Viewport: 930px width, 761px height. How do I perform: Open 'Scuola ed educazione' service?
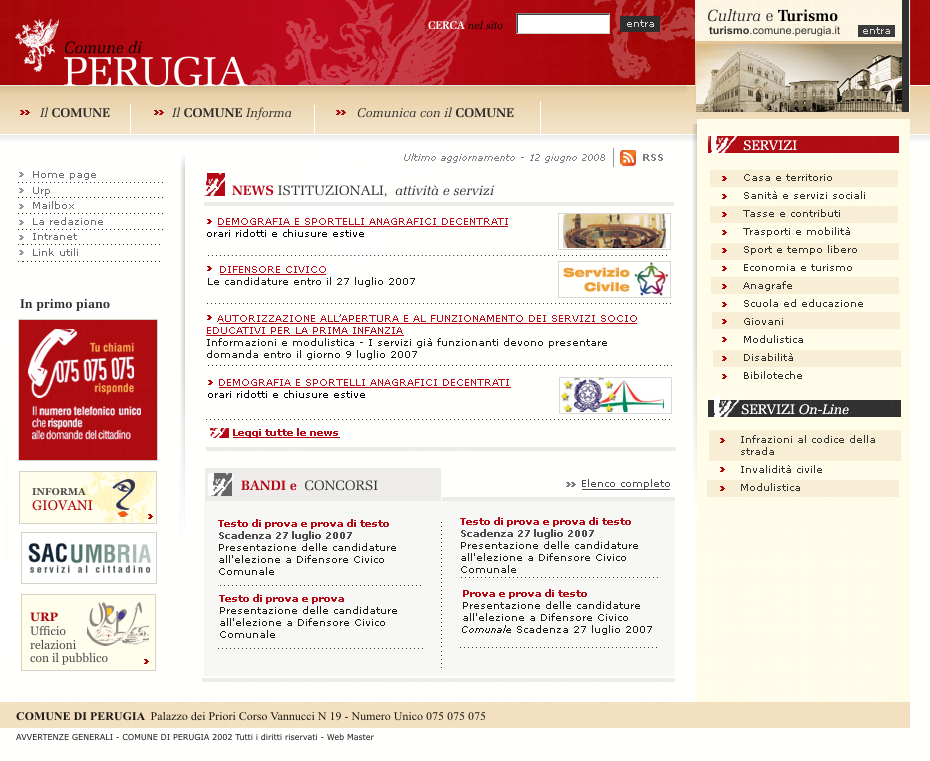click(x=803, y=303)
